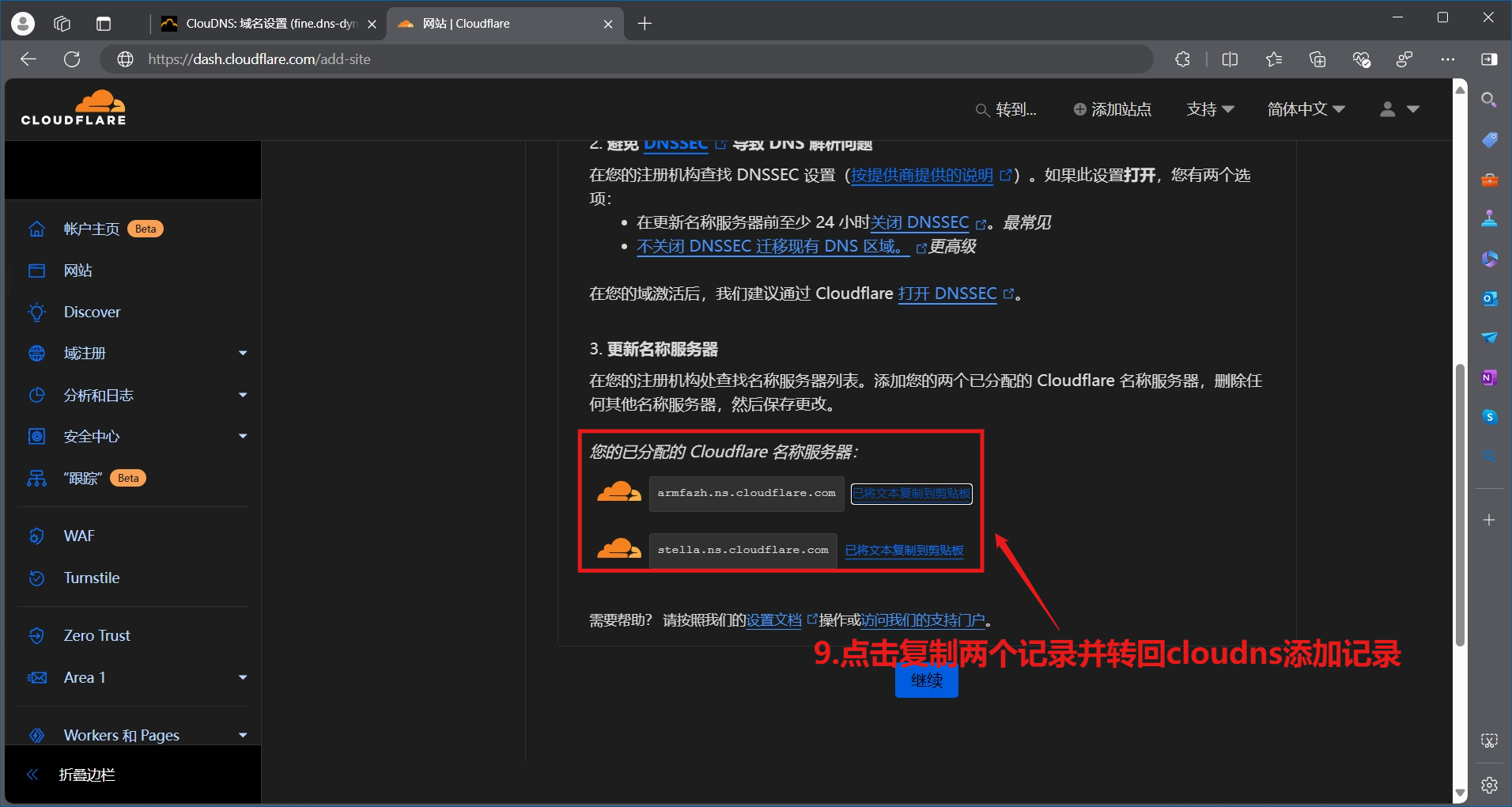
Task: Open the browser profile avatar
Action: [23, 24]
